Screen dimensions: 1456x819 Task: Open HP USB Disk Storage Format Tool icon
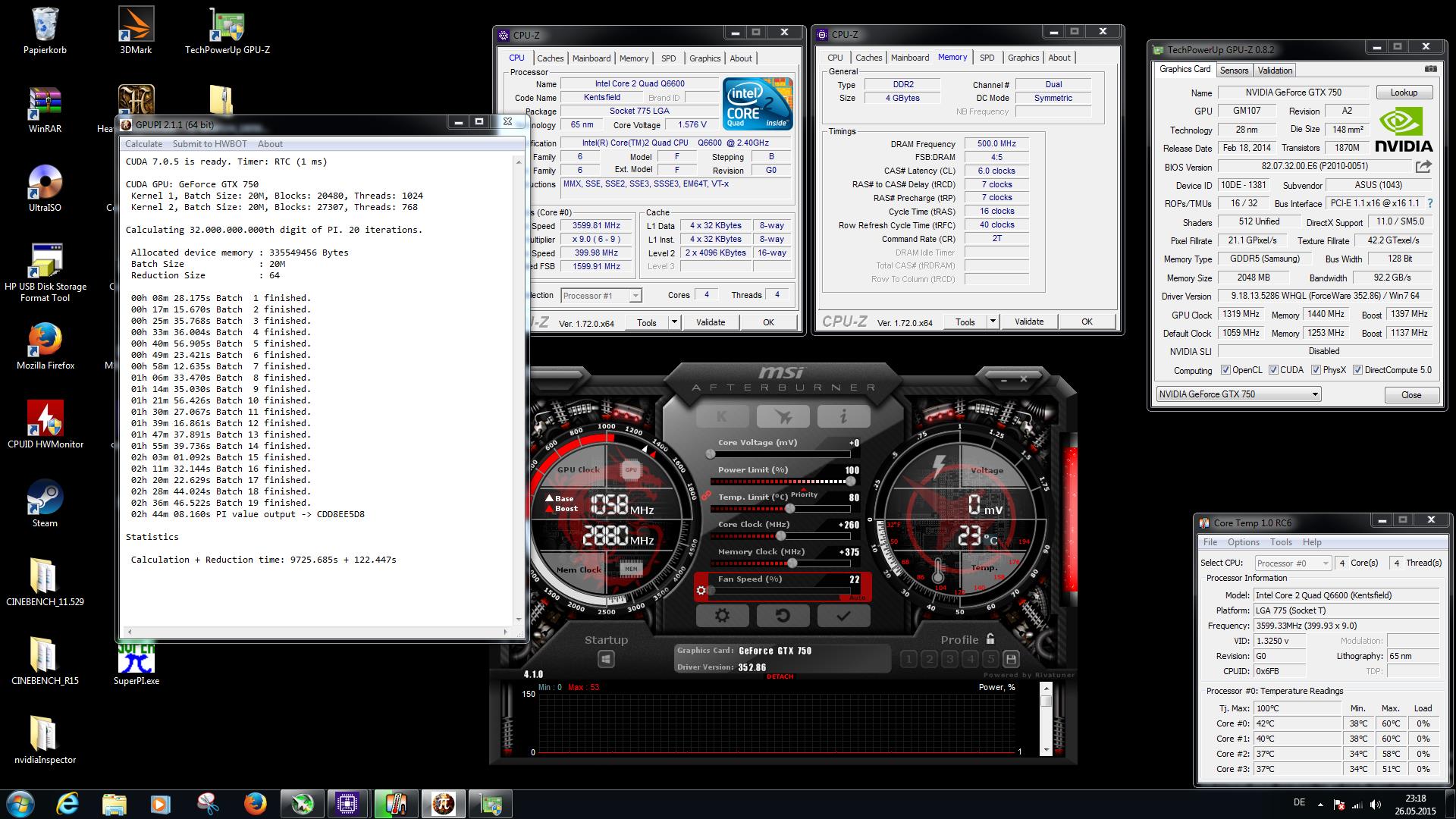click(45, 271)
